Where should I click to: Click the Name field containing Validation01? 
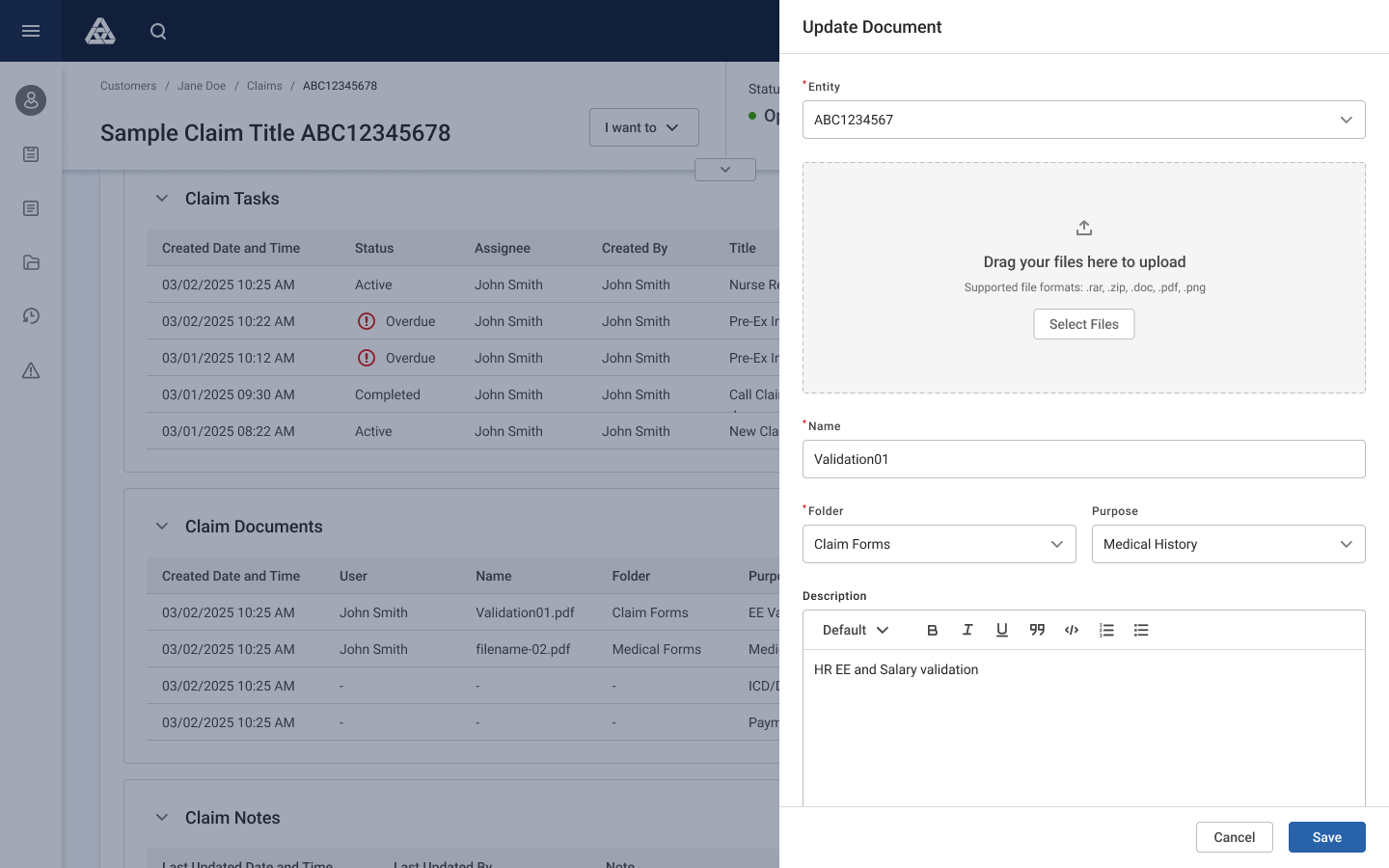coord(1084,459)
